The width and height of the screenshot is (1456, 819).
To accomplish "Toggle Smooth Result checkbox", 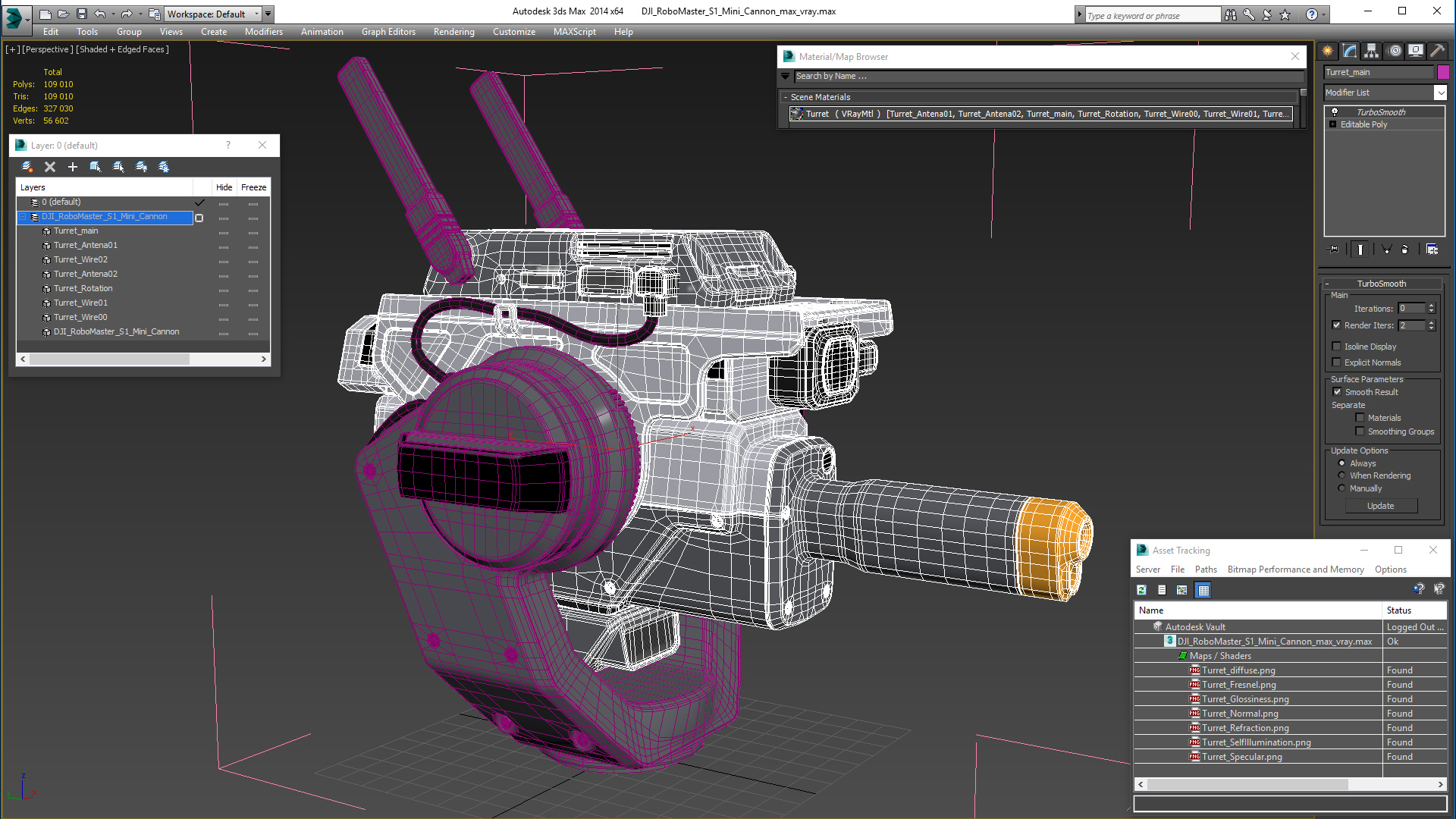I will [x=1338, y=392].
